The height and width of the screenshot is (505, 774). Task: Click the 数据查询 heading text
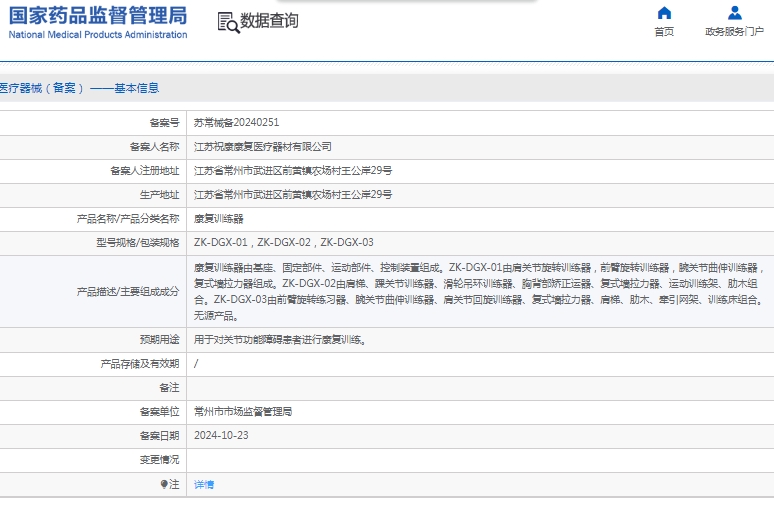tap(269, 21)
